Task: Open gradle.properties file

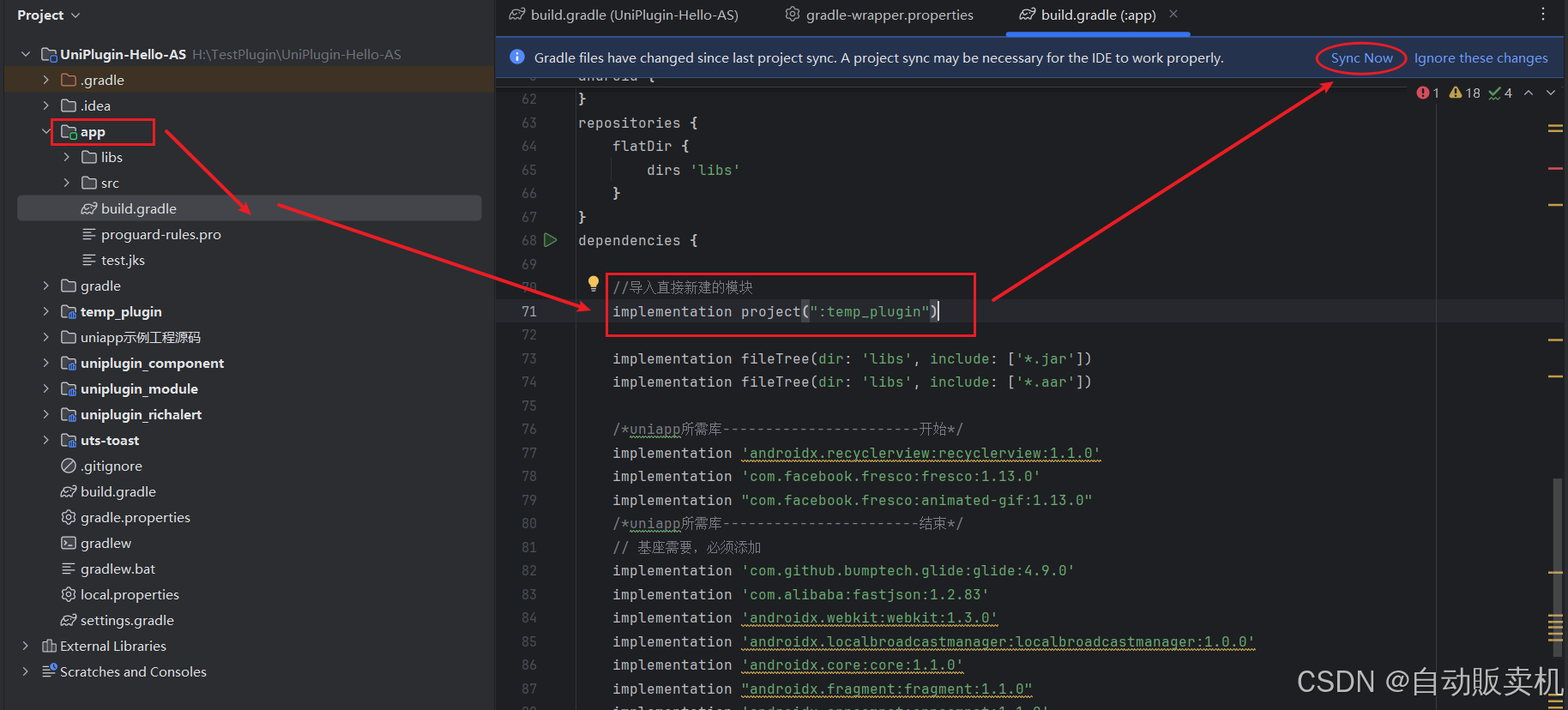Action: pyautogui.click(x=136, y=517)
